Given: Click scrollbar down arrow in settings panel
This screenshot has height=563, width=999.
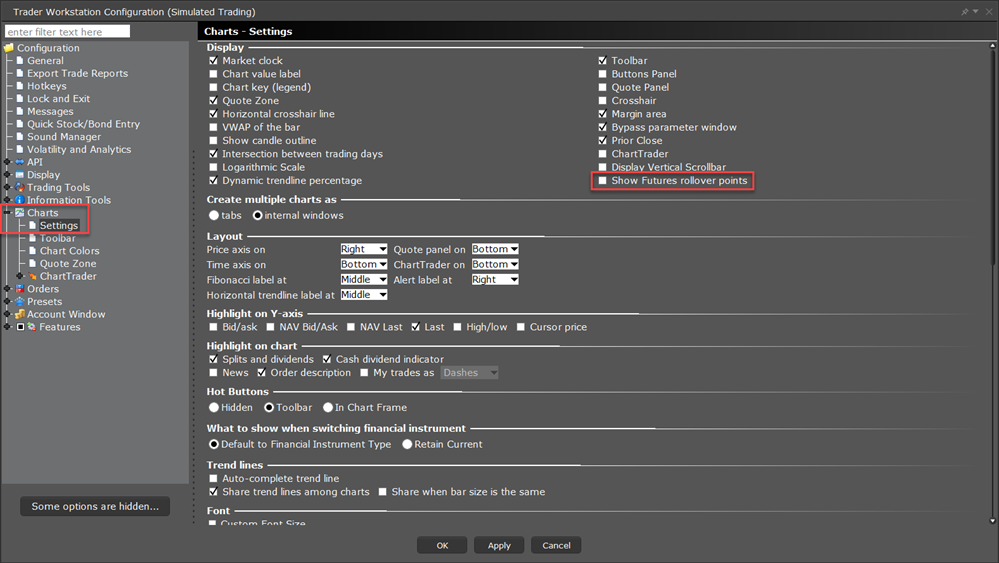Looking at the screenshot, I should click(x=992, y=520).
